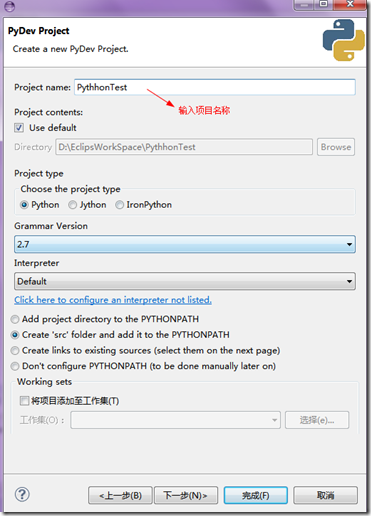This screenshot has height=516, width=371.
Task: Select the IronPython project type
Action: (x=119, y=205)
